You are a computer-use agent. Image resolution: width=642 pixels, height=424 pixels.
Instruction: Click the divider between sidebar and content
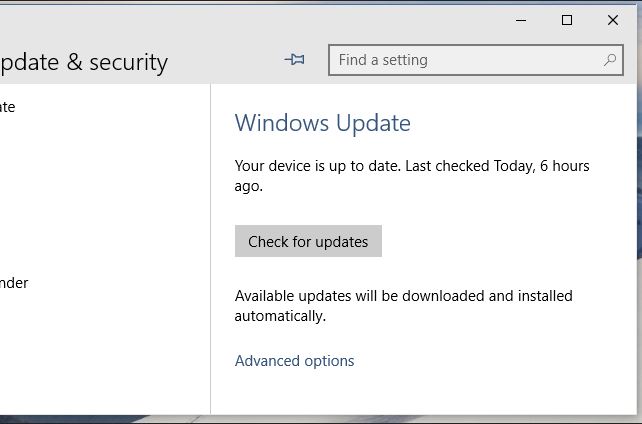[x=210, y=249]
